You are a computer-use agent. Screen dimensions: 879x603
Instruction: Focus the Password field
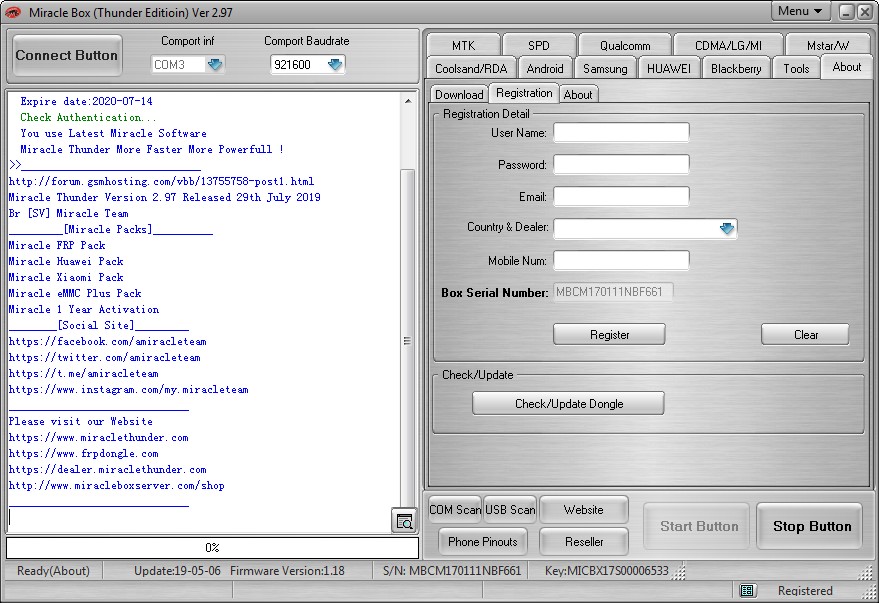tap(621, 165)
